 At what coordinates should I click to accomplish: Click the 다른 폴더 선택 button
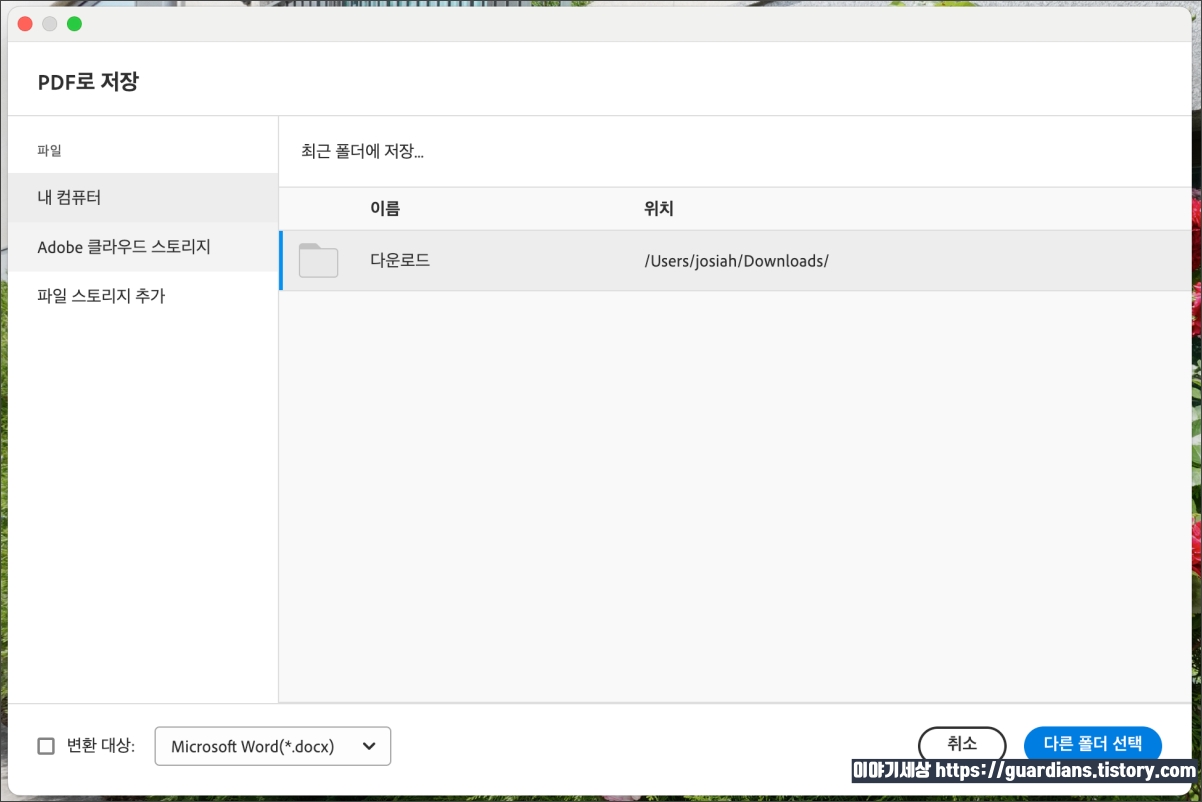pos(1093,744)
